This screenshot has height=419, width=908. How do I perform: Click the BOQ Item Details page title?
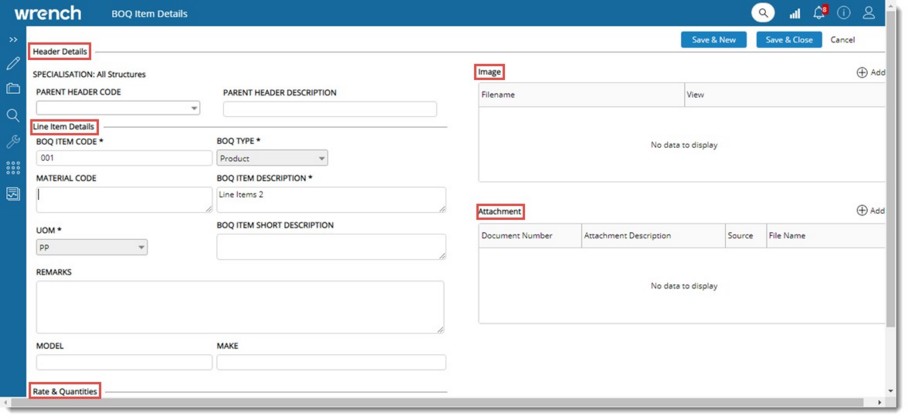(149, 13)
